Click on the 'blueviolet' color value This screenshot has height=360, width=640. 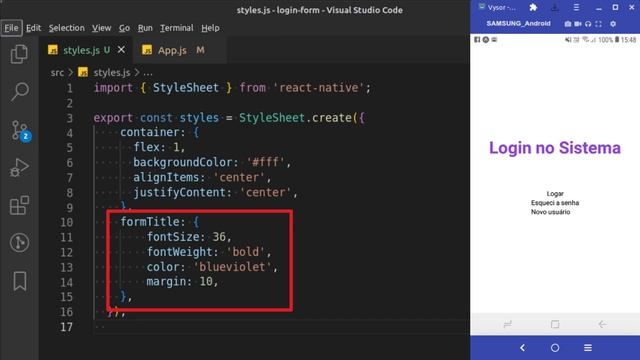(x=232, y=267)
